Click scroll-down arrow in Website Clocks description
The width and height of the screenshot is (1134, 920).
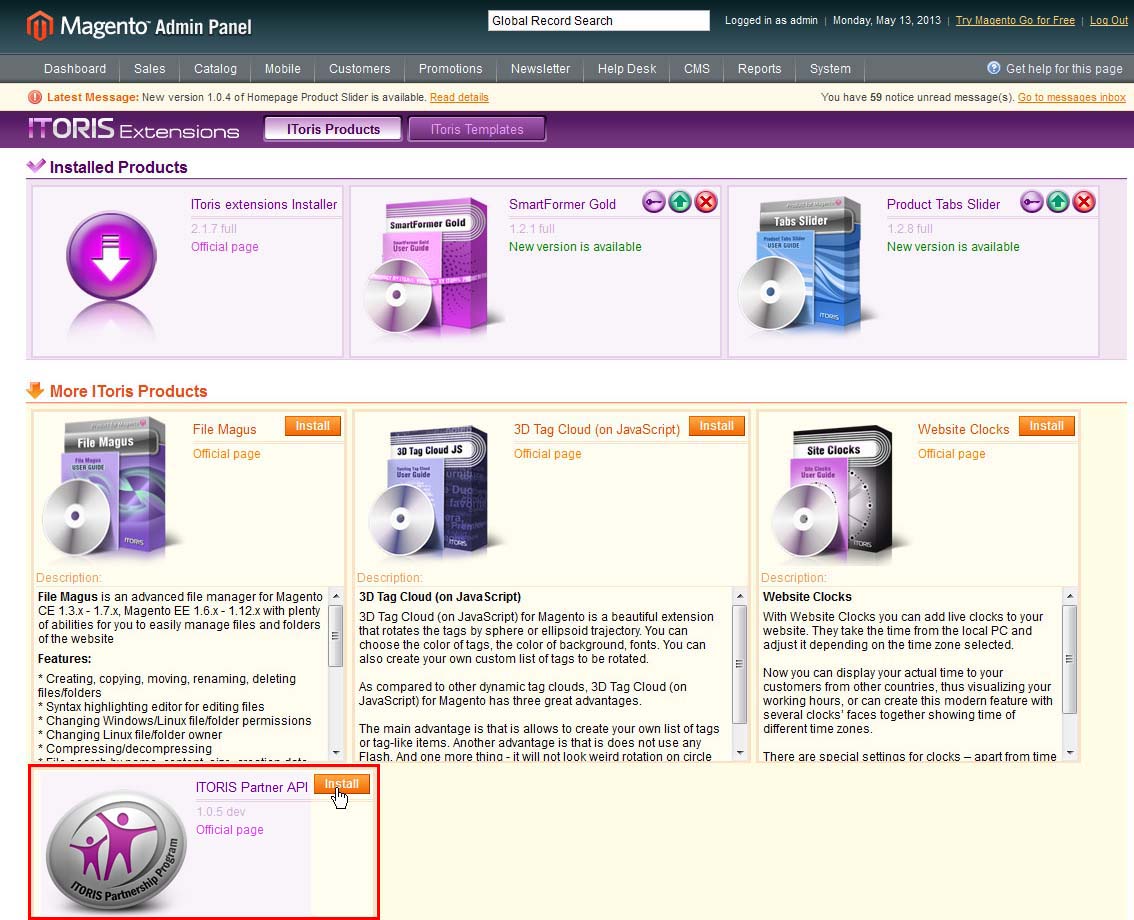click(1070, 752)
